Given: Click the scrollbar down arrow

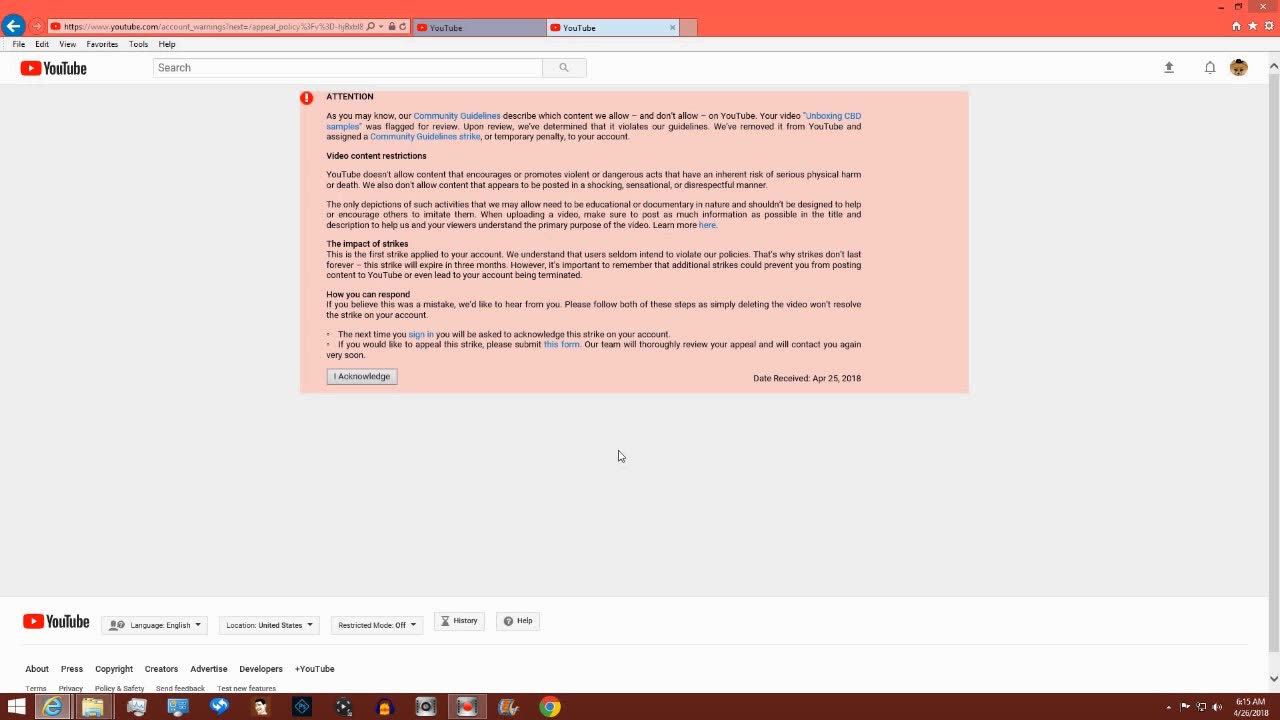Looking at the screenshot, I should coord(1273,679).
